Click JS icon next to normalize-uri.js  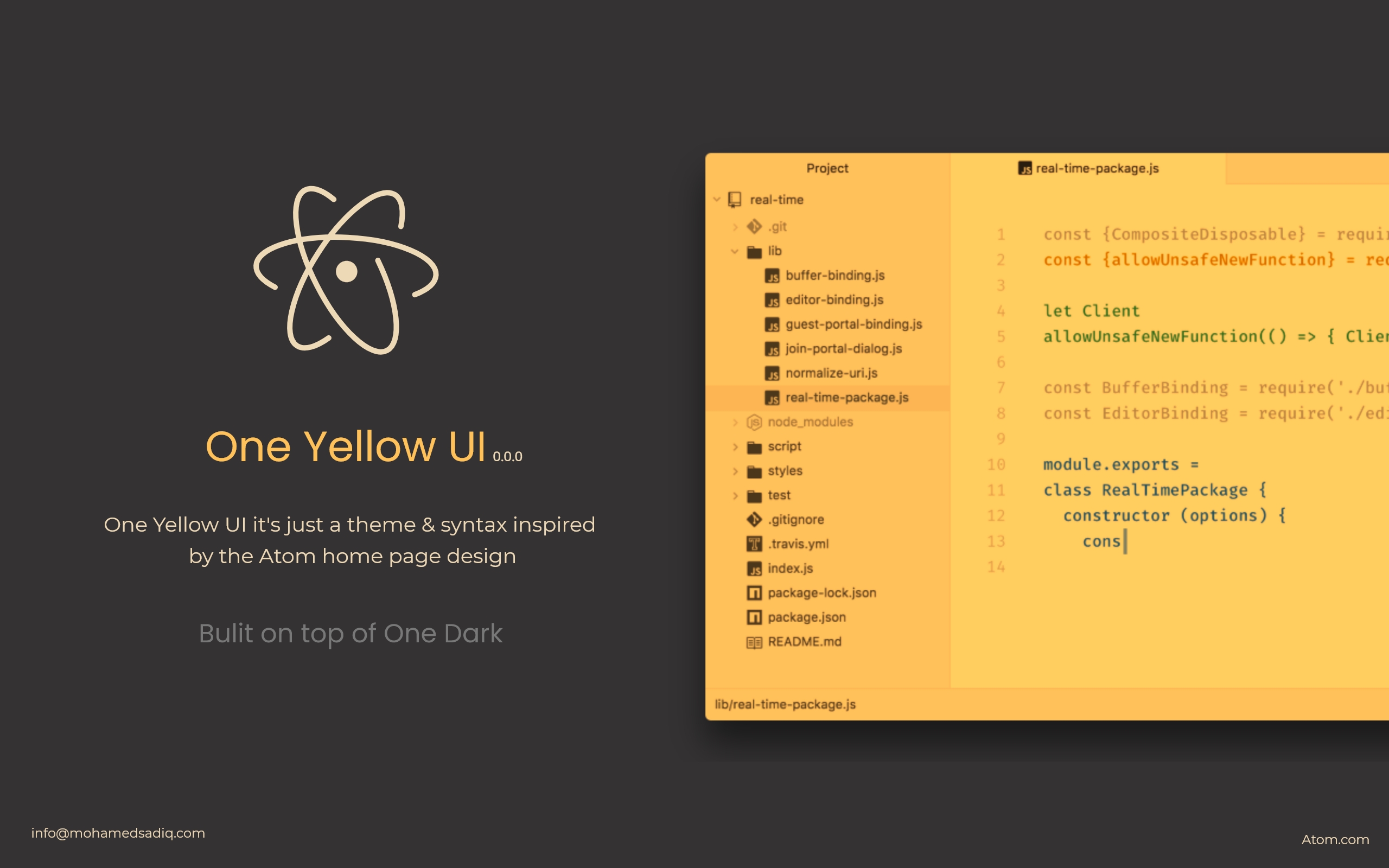[772, 374]
